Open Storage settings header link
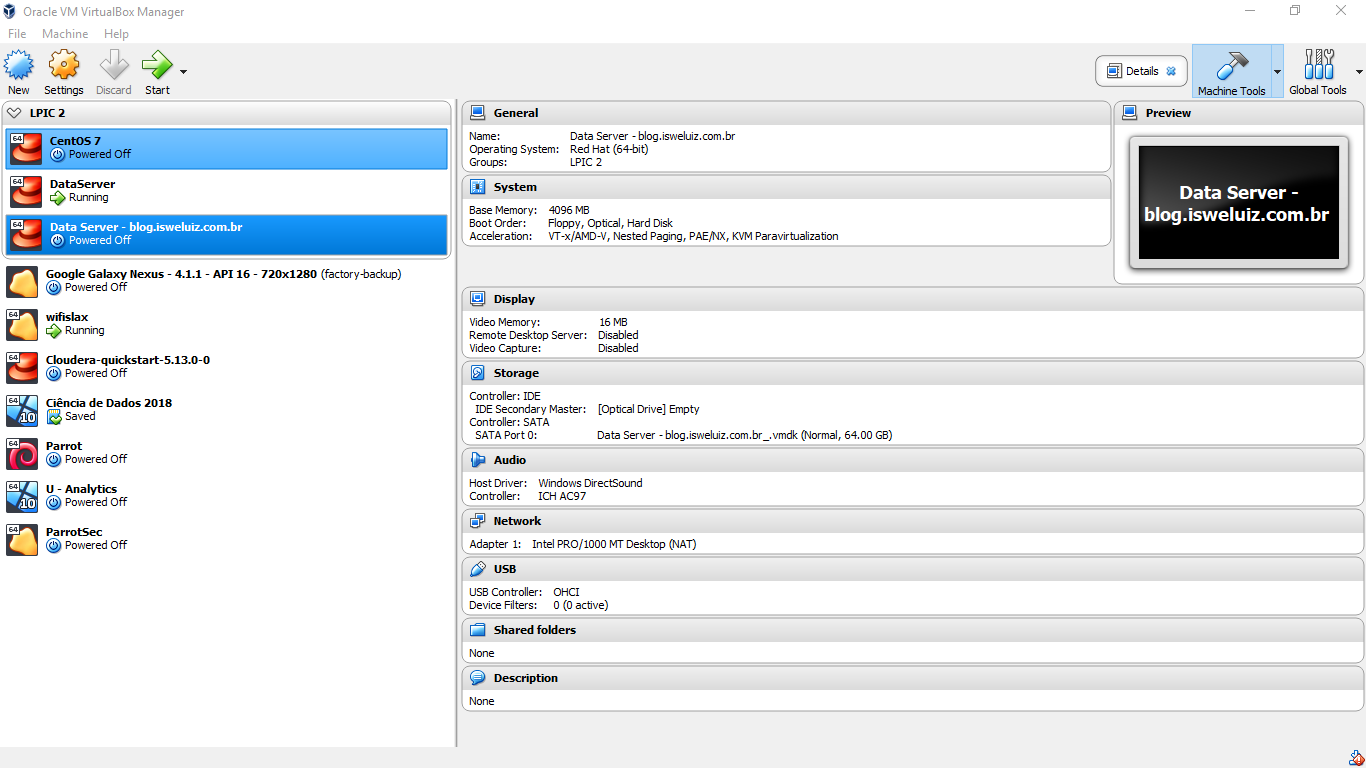1366x768 pixels. 516,373
